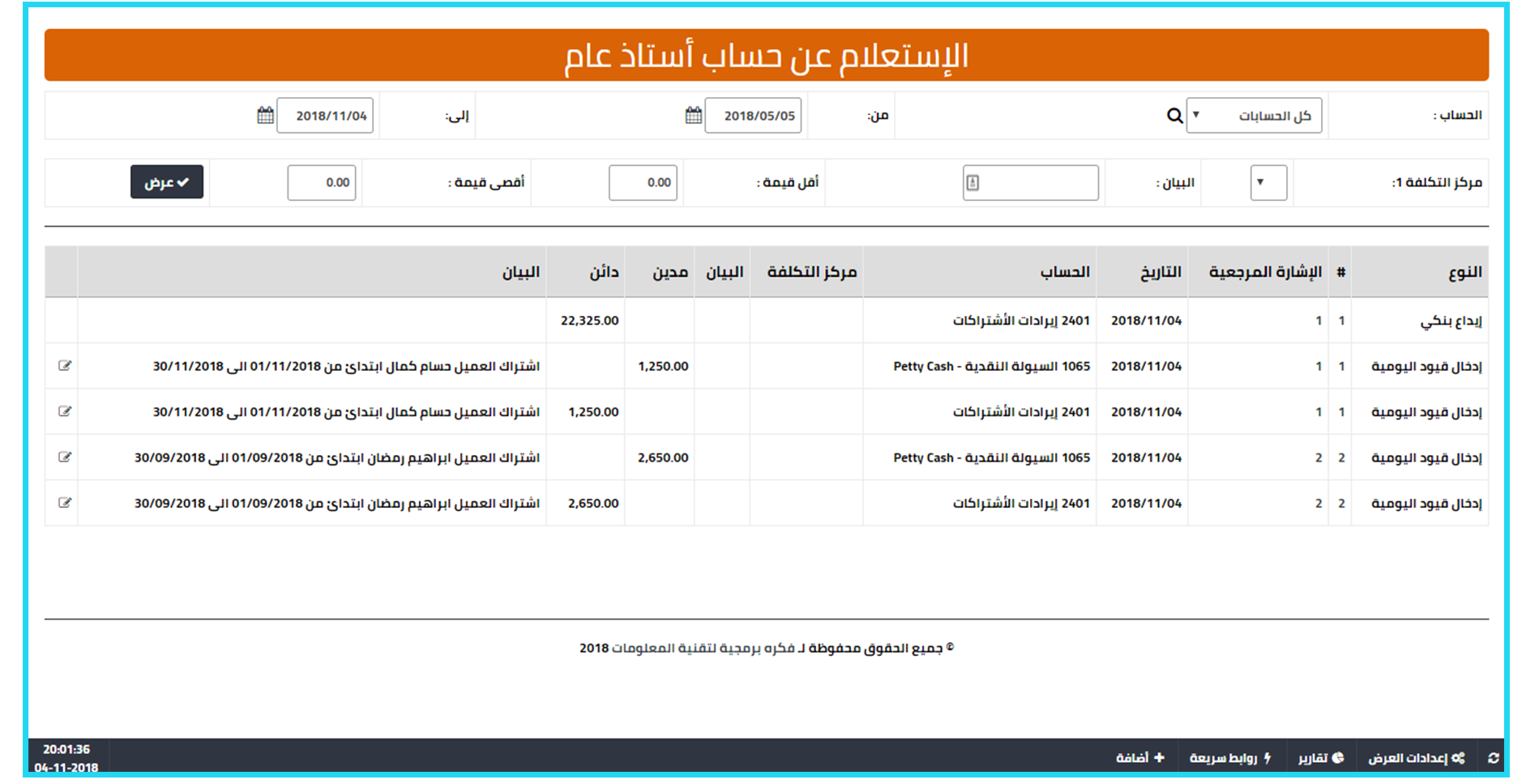Click the account search magnifier icon
The image size is (1539, 784).
(1174, 116)
